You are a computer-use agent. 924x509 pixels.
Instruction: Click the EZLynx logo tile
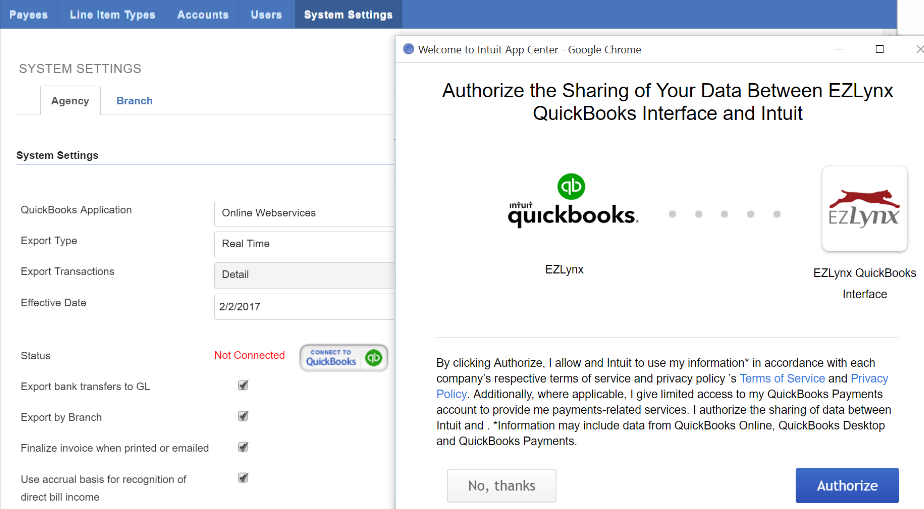coord(864,209)
